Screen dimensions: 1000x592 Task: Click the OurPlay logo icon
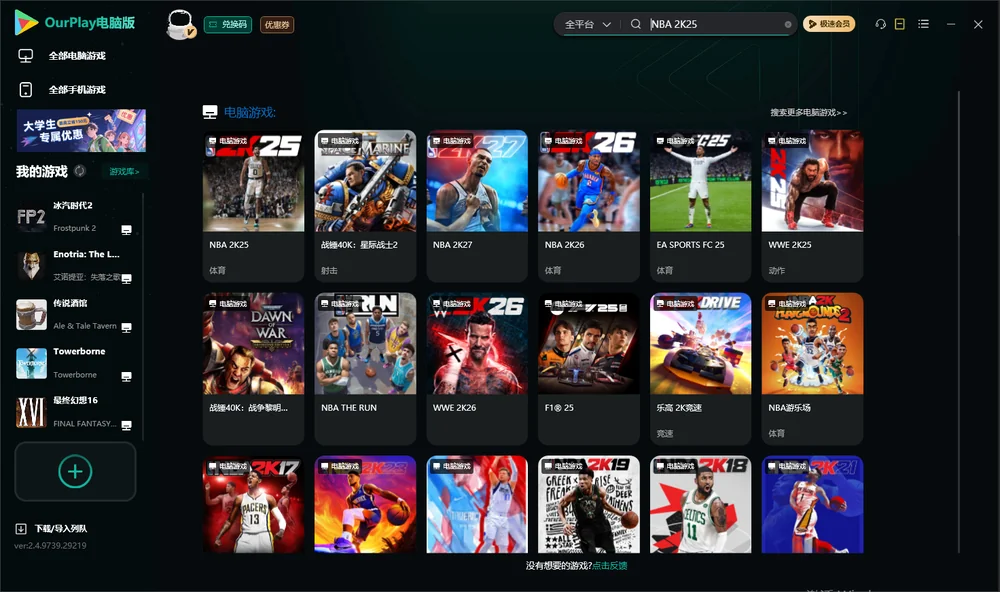(26, 23)
